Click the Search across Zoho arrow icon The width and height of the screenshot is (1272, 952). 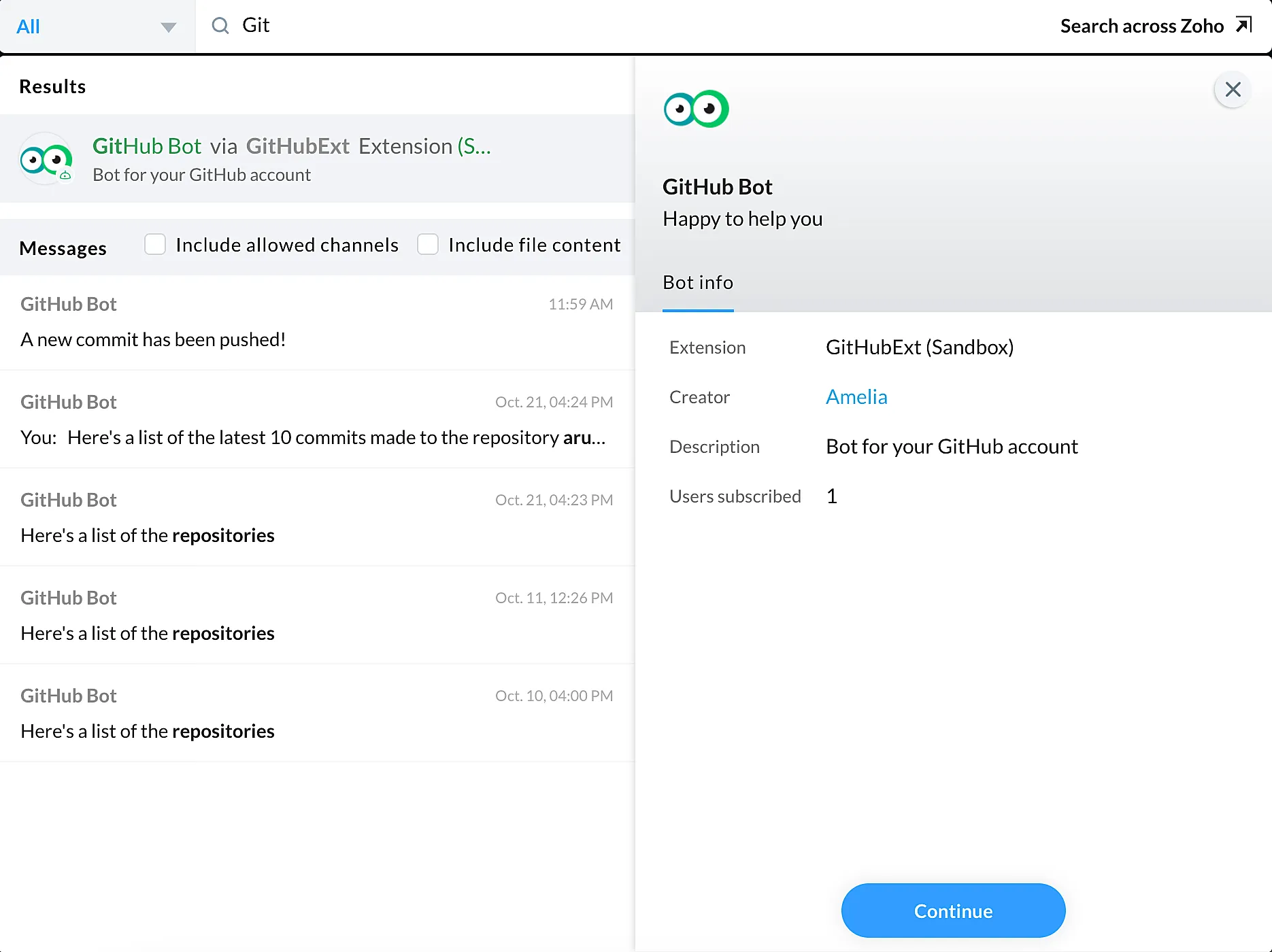[x=1243, y=25]
